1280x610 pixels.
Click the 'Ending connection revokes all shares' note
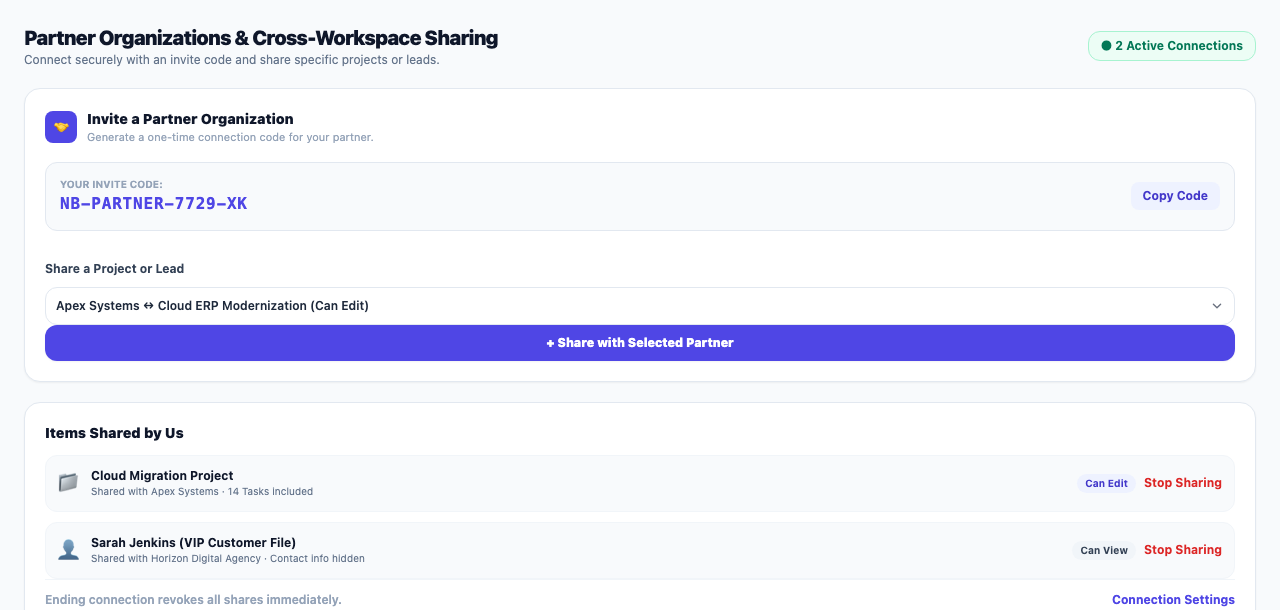[193, 600]
